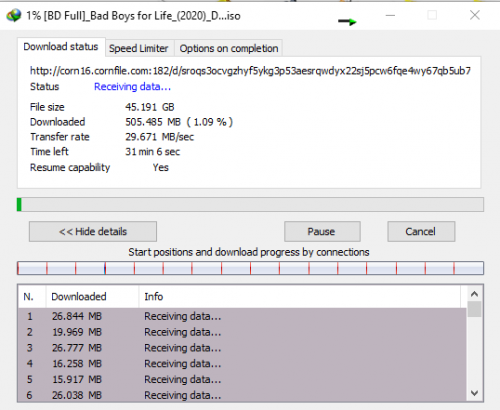The image size is (500, 410).
Task: Click the download URL text
Action: pyautogui.click(x=250, y=71)
